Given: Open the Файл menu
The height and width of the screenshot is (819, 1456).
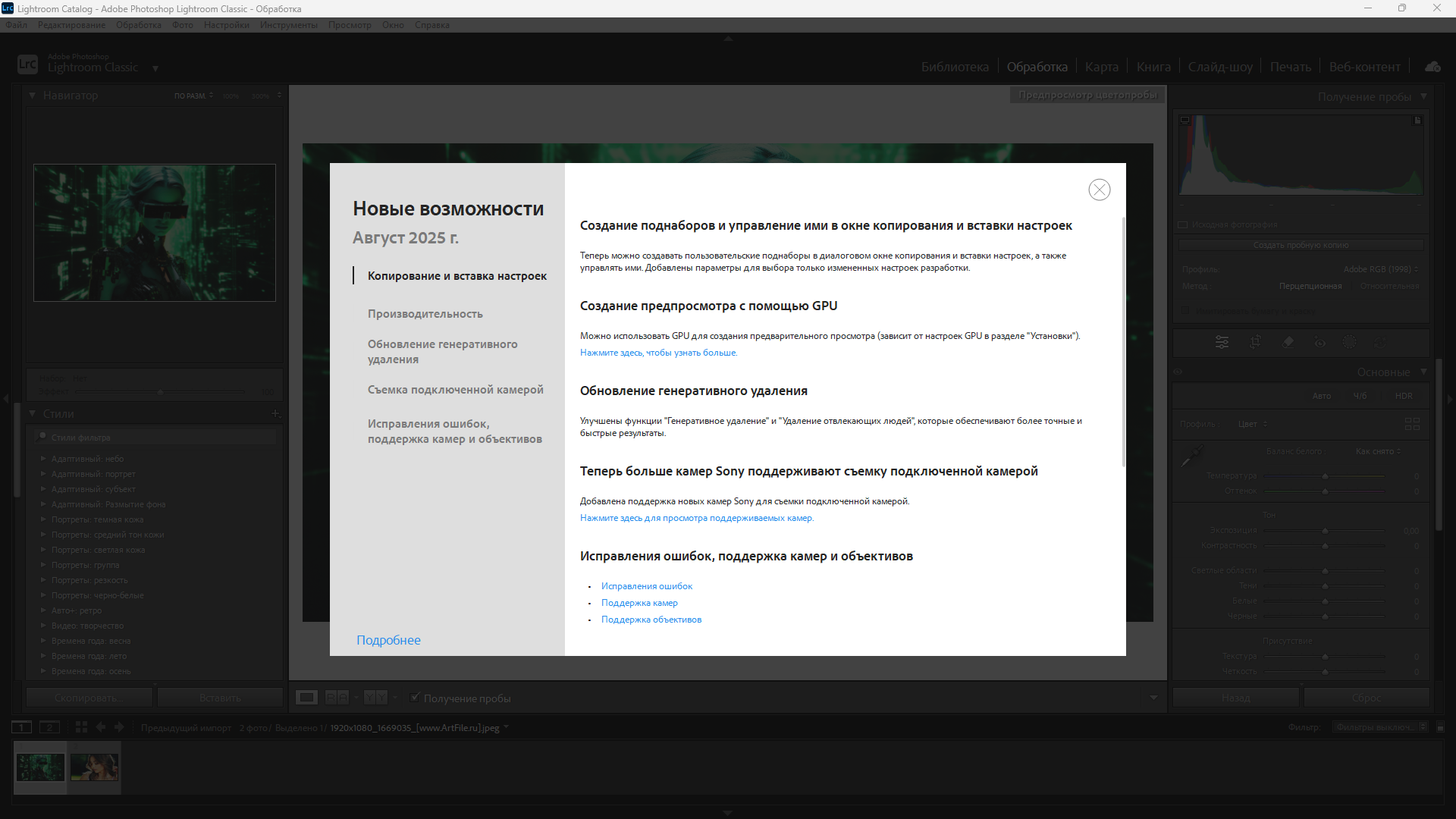Looking at the screenshot, I should tap(16, 25).
